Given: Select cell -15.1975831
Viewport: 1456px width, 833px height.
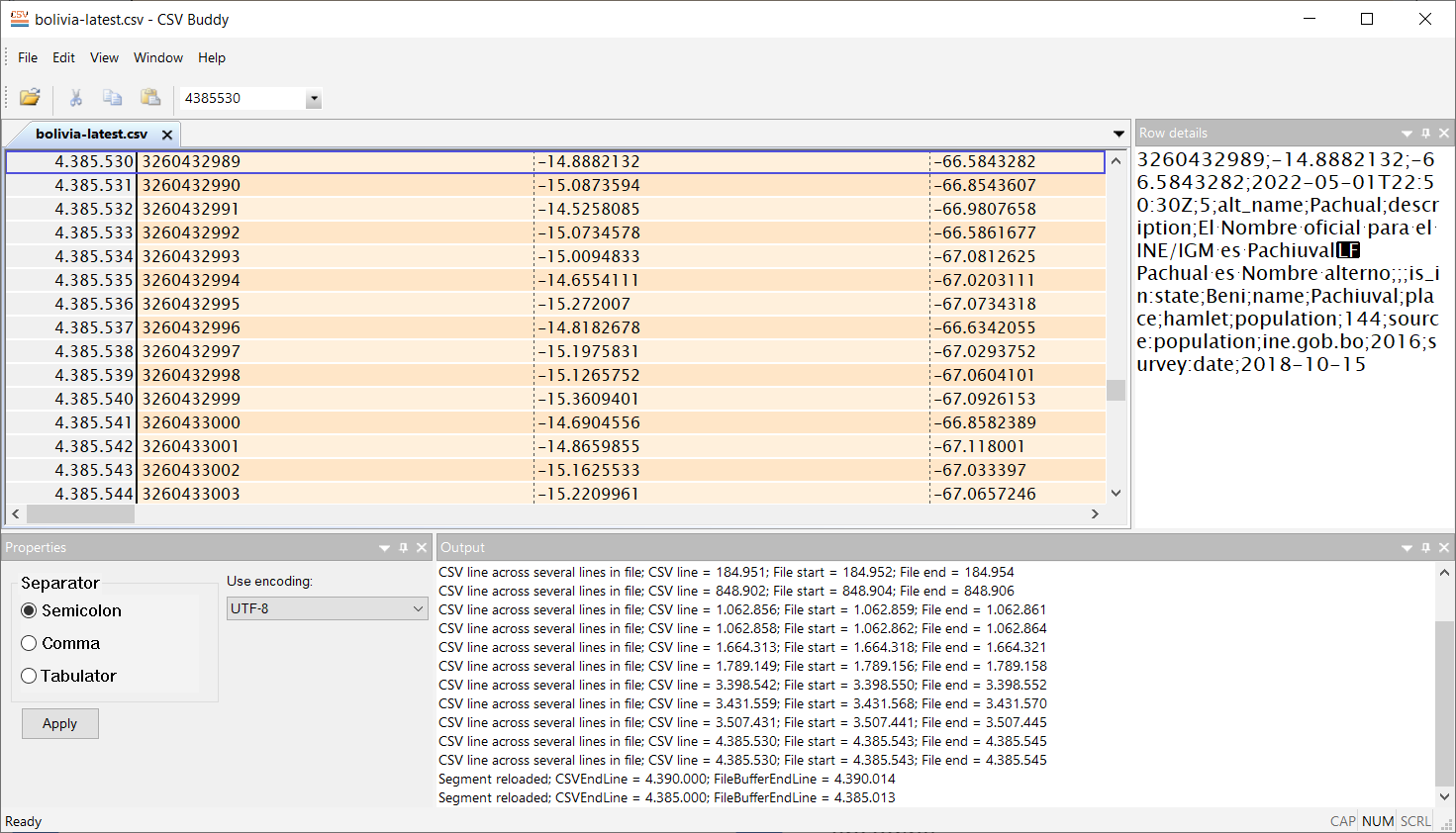Looking at the screenshot, I should (x=731, y=351).
